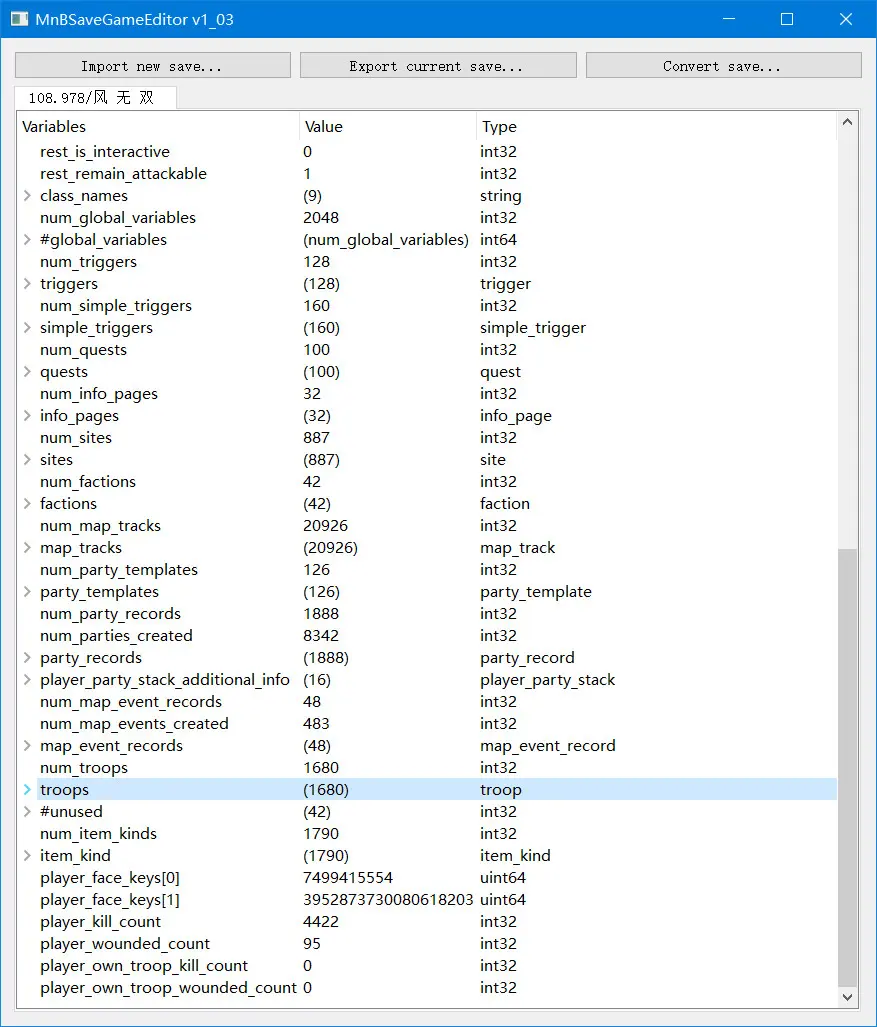Select the num_factions row
877x1027 pixels.
pyautogui.click(x=427, y=481)
